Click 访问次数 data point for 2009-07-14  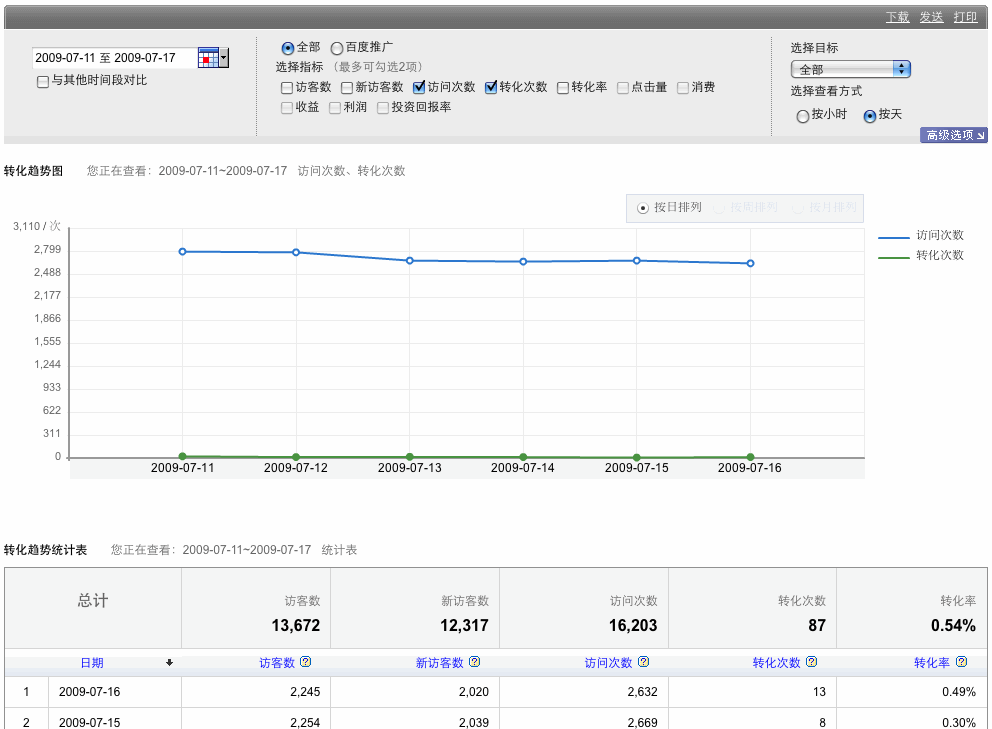tap(523, 261)
